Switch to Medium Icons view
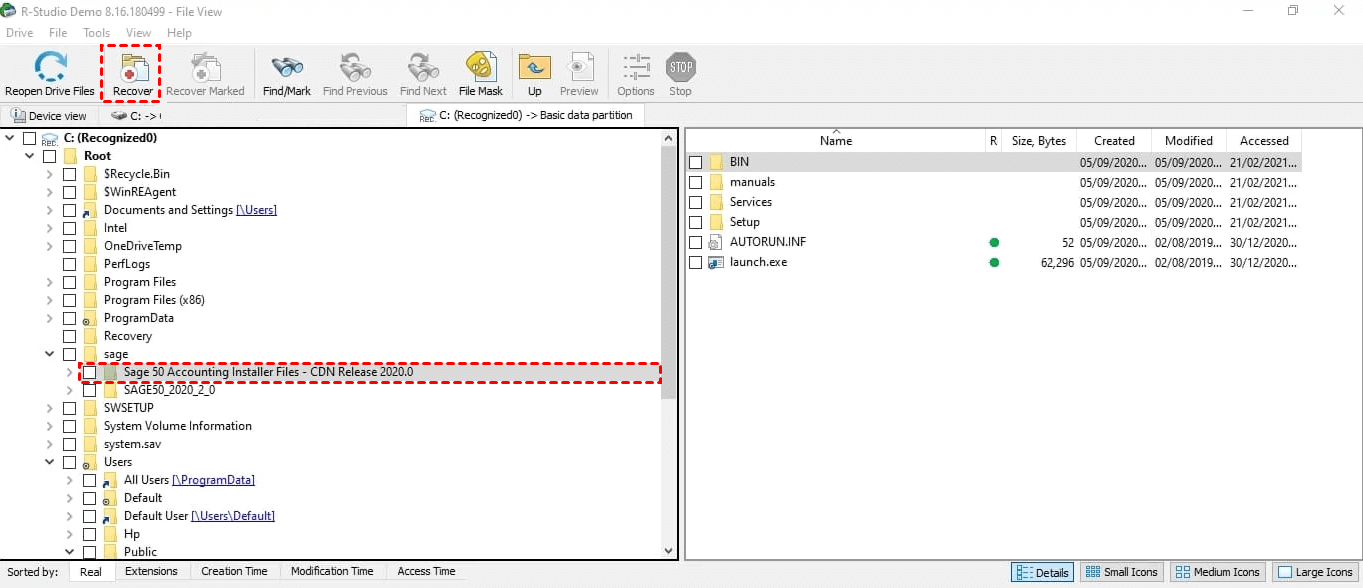Image resolution: width=1363 pixels, height=588 pixels. coord(1216,572)
